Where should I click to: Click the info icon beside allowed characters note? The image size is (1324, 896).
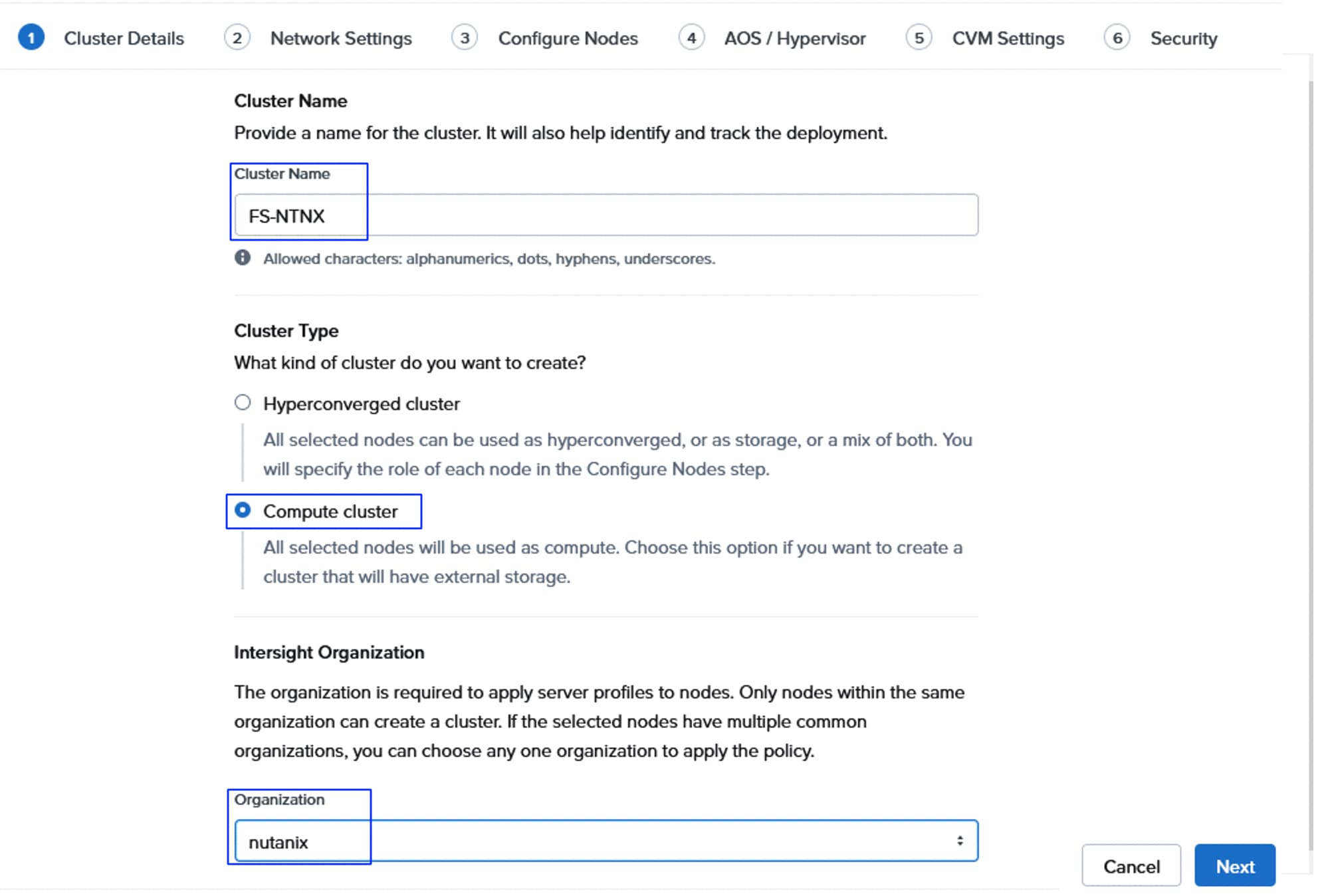coord(241,259)
